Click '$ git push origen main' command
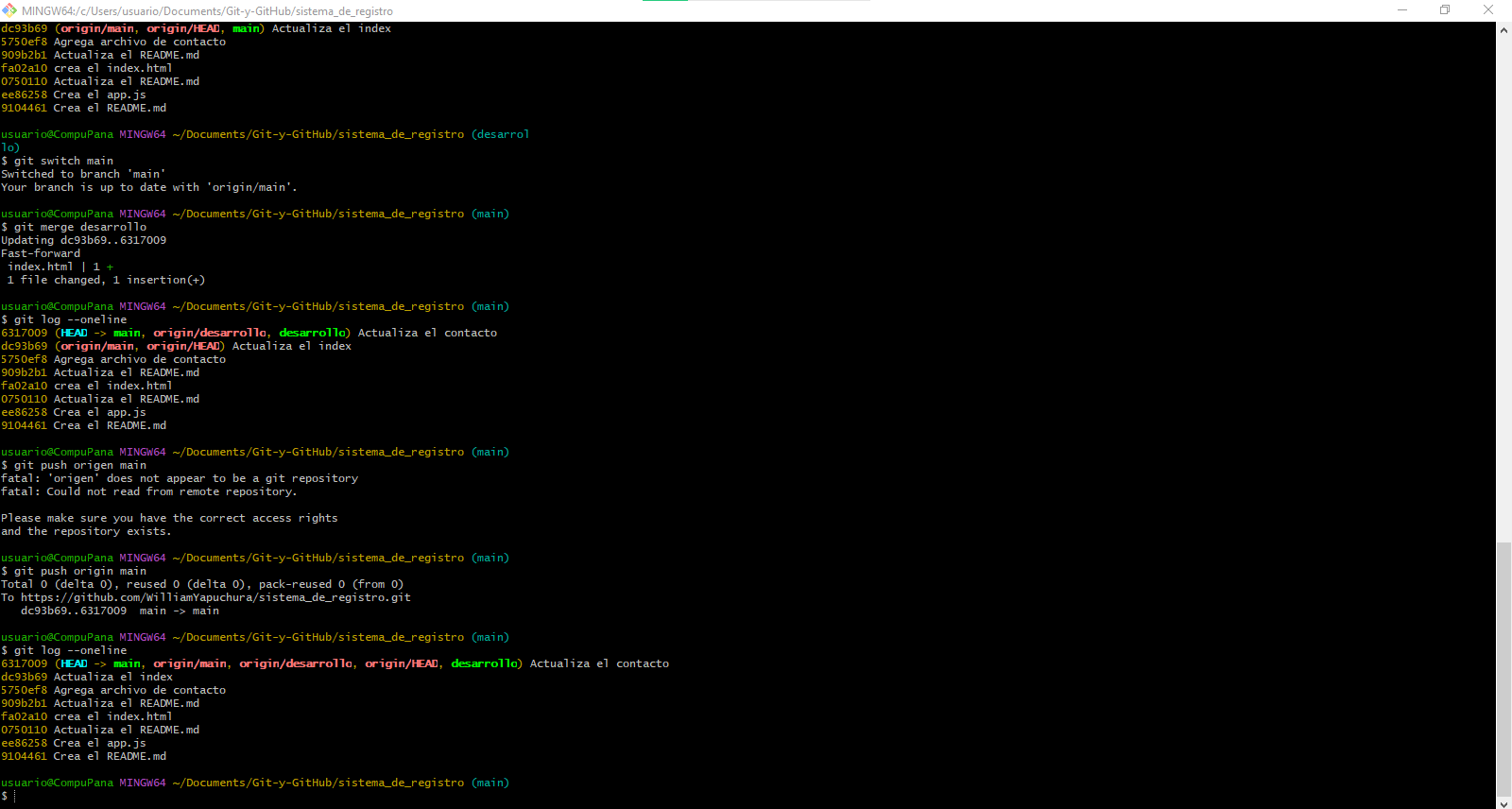The image size is (1512, 809). (74, 465)
